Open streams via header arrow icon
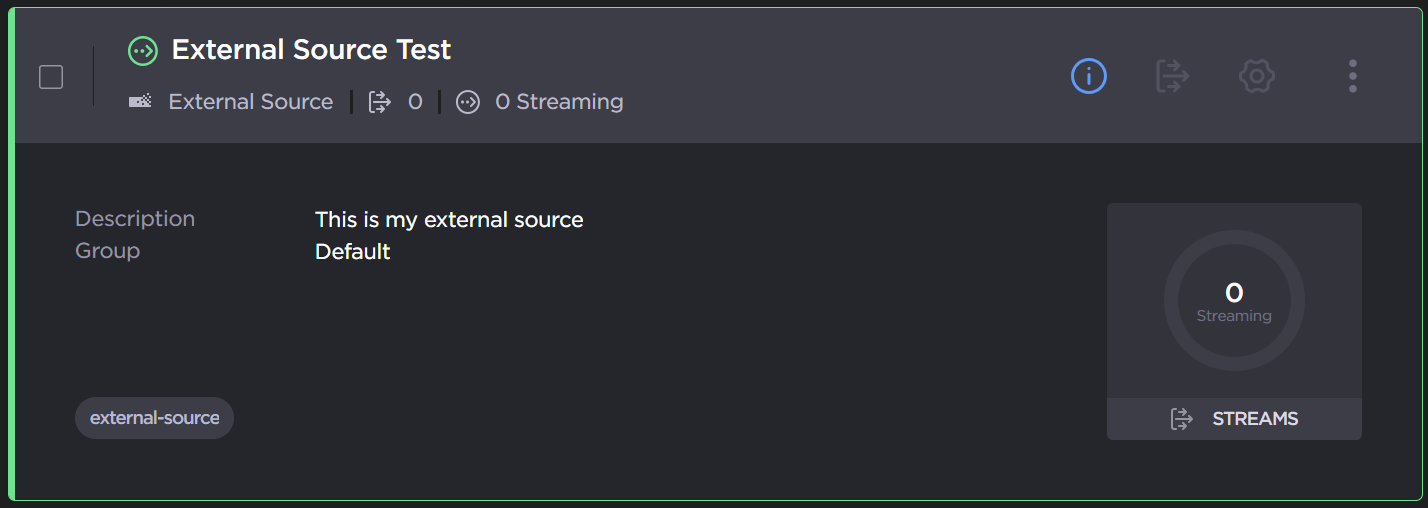The width and height of the screenshot is (1428, 508). coord(1172,76)
